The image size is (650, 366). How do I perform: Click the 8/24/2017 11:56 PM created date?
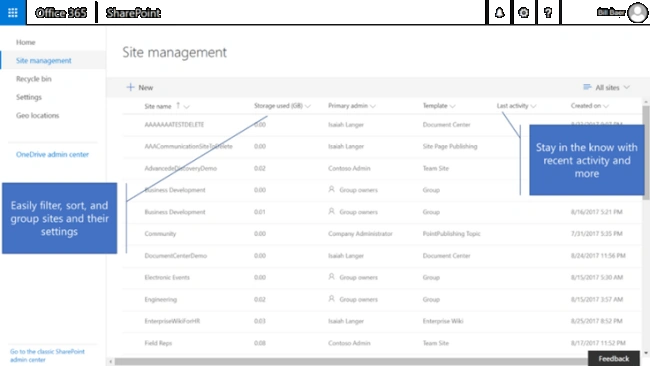pyautogui.click(x=598, y=256)
